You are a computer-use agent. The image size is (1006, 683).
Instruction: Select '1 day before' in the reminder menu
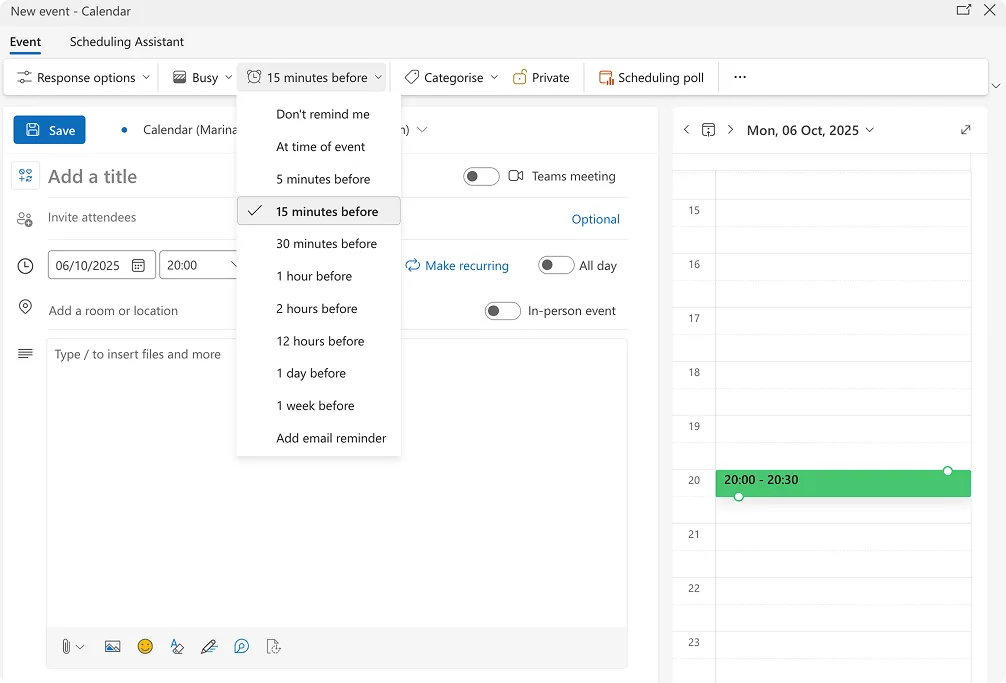(309, 373)
